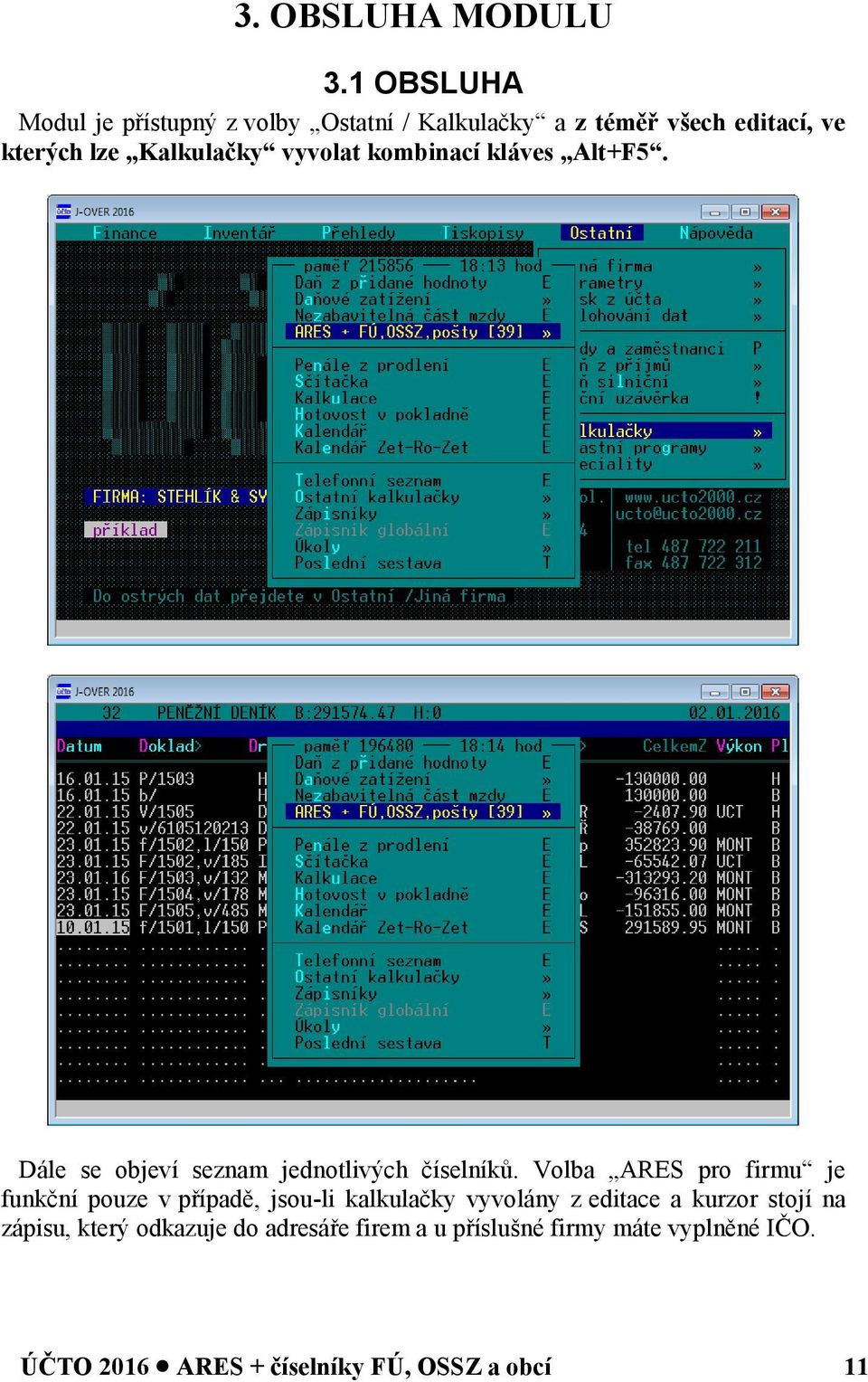
Task: Open Telefonní seznam in Finance window popup
Action: [x=368, y=480]
